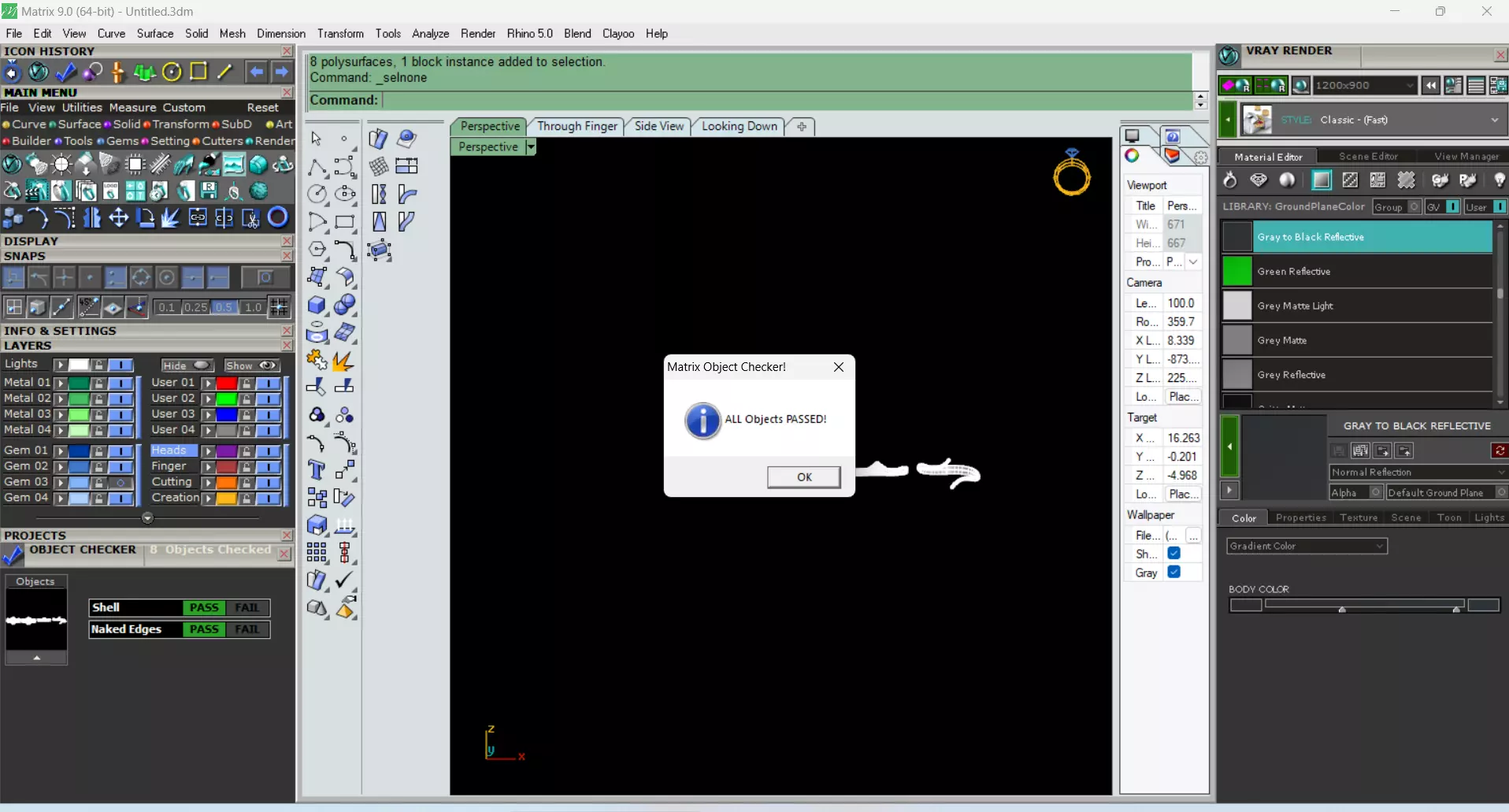Go back with the blue left arrow

click(256, 72)
